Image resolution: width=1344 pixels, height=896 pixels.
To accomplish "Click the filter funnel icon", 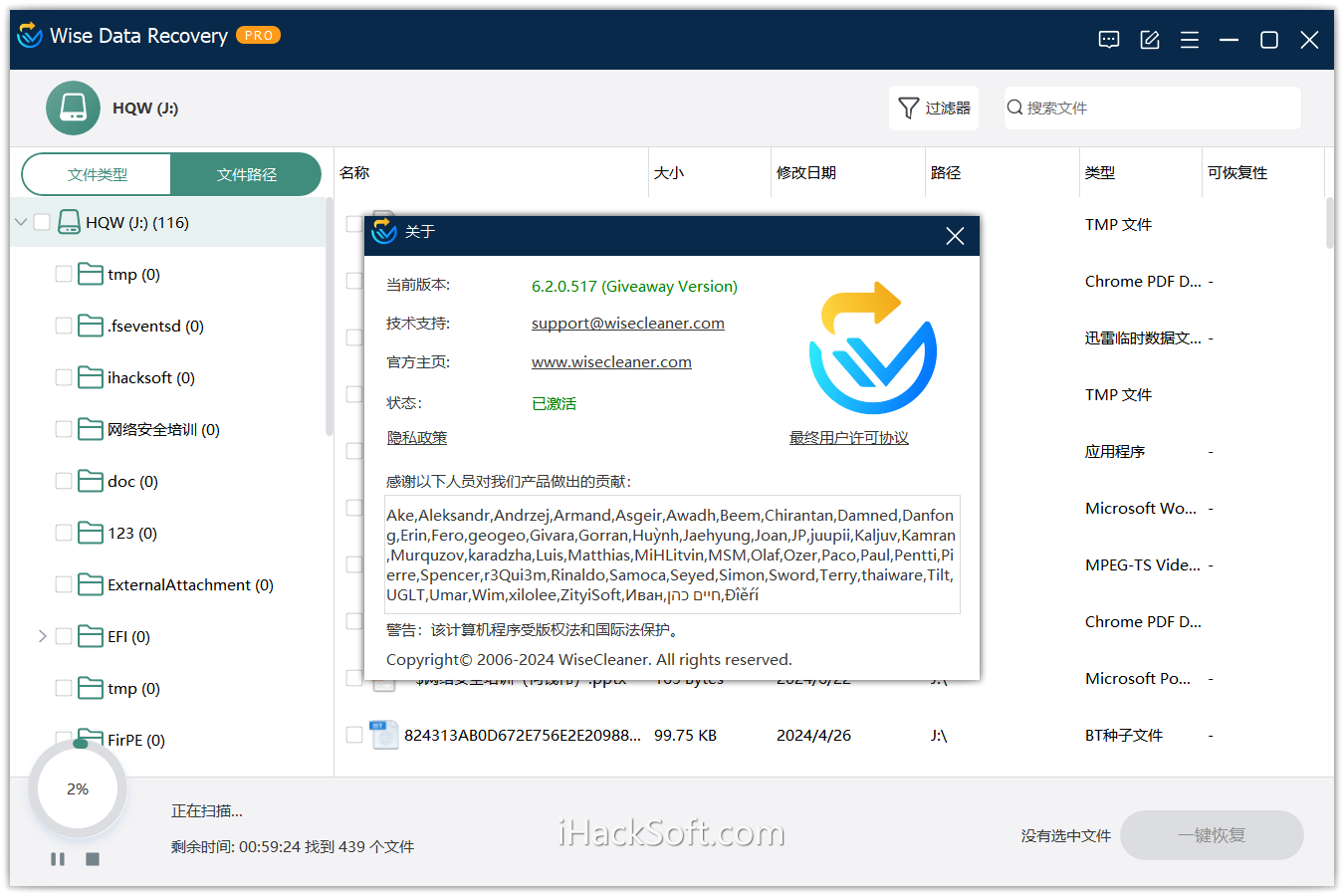I will tap(908, 108).
